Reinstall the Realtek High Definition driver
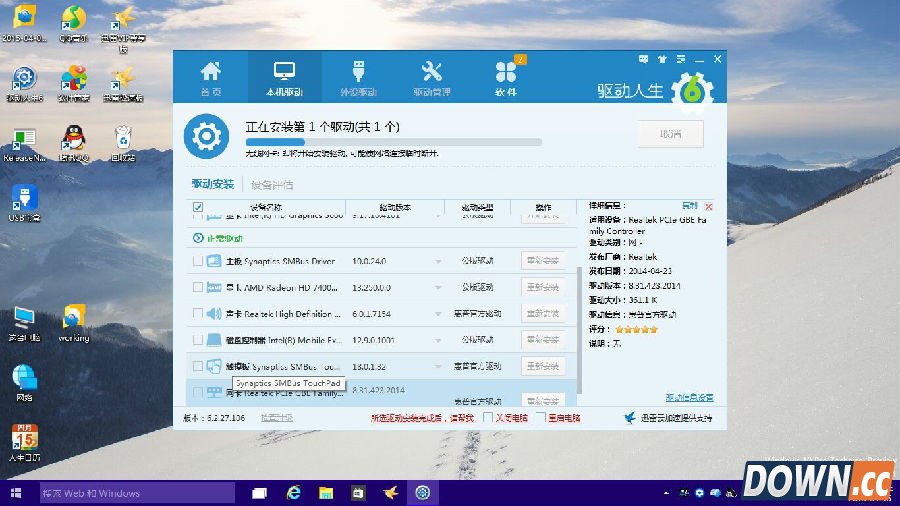900x506 pixels. click(542, 313)
